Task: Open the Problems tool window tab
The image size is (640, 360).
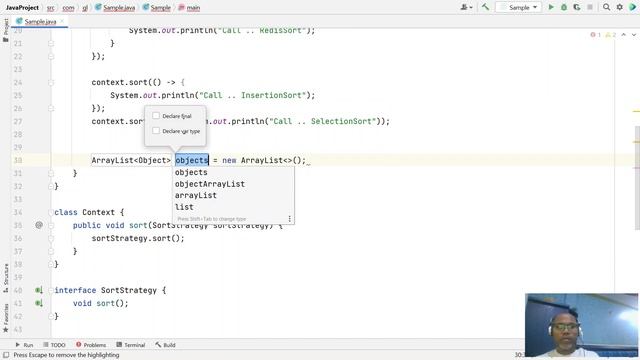Action: (91, 345)
